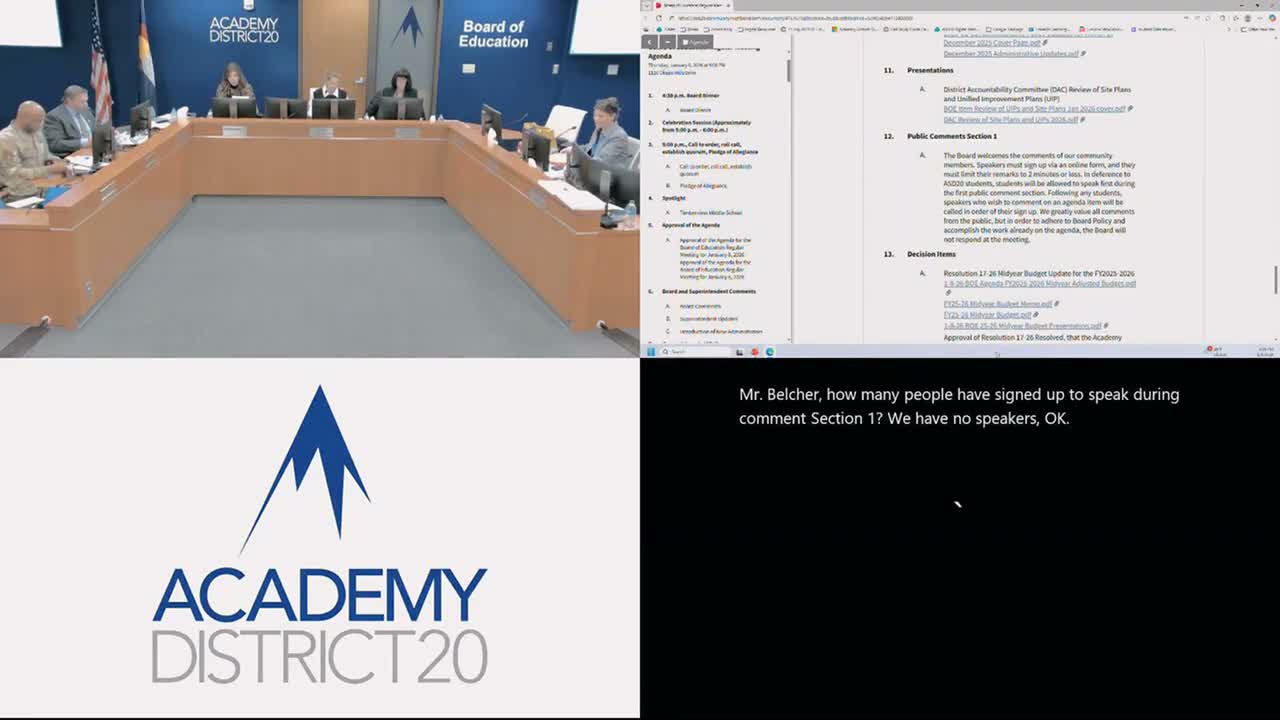Open DAC Review of Site Plans and UIPs 2026.pdf
This screenshot has width=1280, height=720.
(x=1010, y=119)
